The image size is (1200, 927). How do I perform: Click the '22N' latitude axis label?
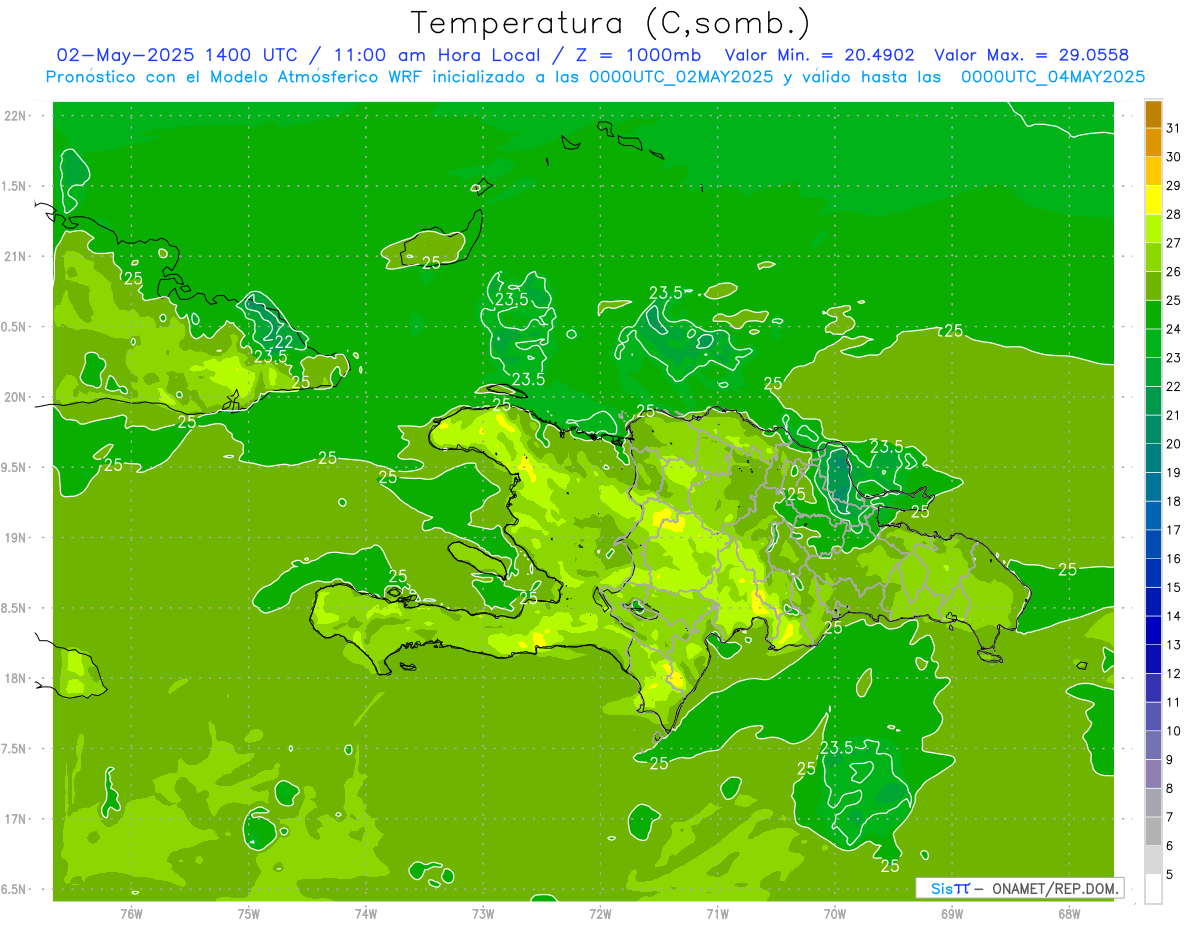[15, 116]
